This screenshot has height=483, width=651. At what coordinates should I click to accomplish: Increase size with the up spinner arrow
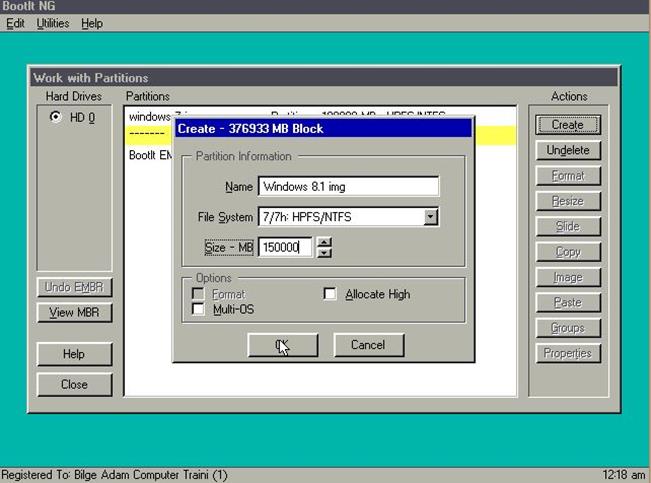(x=324, y=242)
